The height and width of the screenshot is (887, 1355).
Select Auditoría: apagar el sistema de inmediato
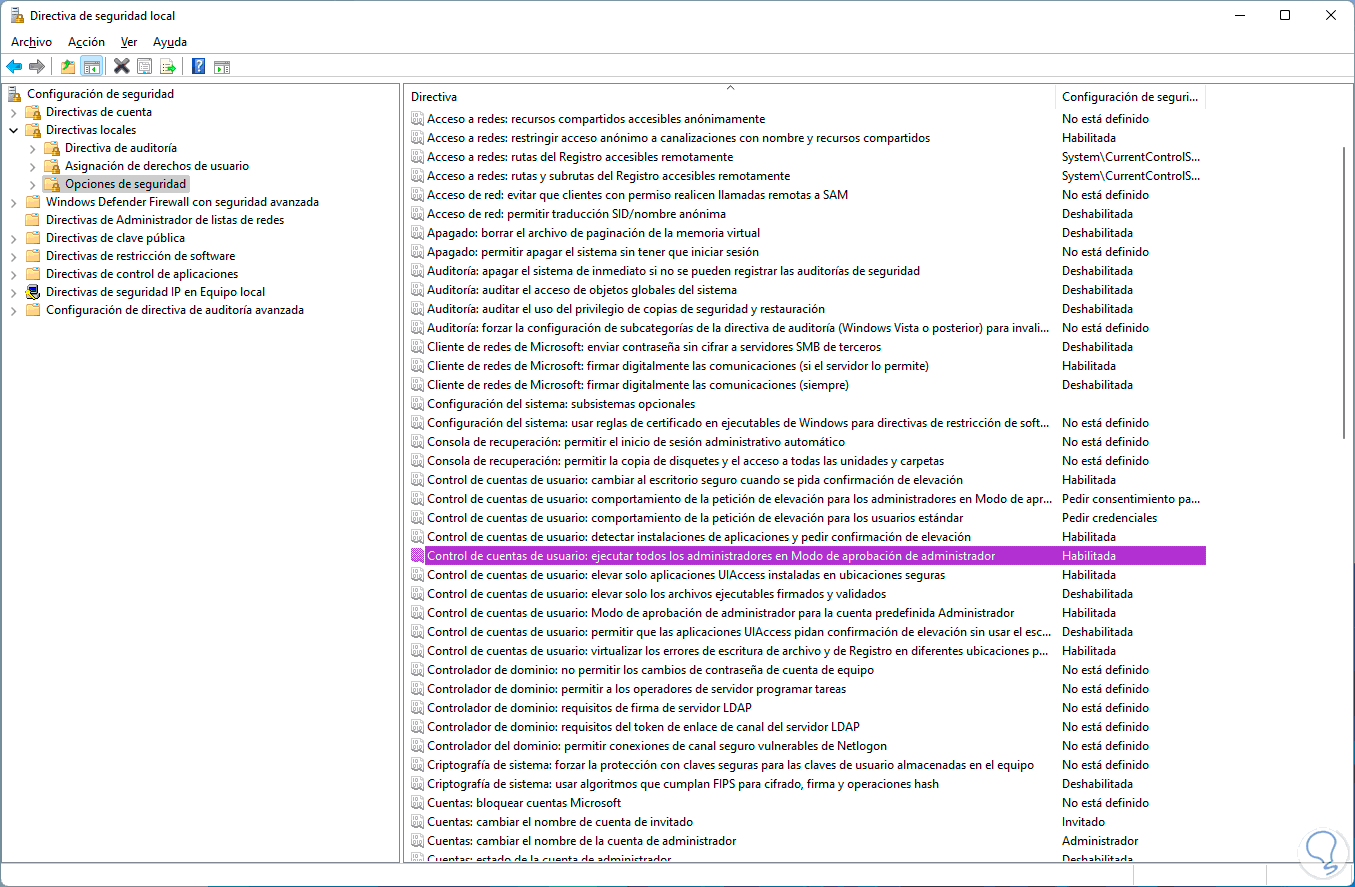click(674, 271)
